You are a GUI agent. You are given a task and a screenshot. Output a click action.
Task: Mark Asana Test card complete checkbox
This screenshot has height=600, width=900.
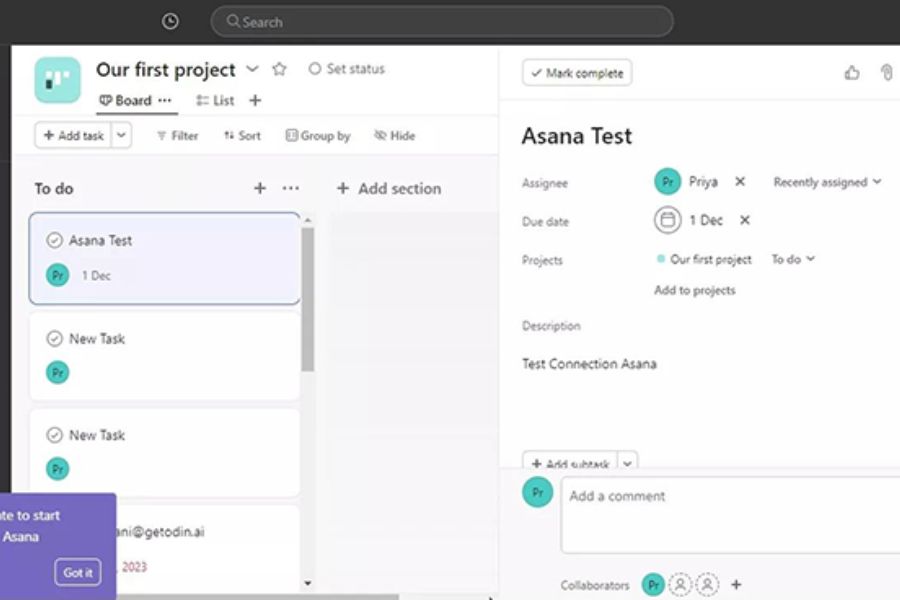tap(55, 241)
